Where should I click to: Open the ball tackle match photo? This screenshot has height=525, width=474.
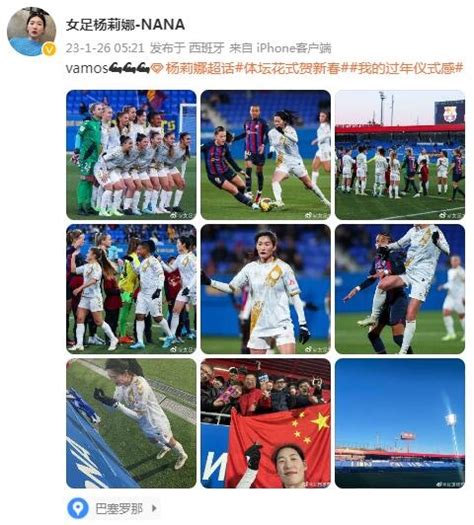265,155
